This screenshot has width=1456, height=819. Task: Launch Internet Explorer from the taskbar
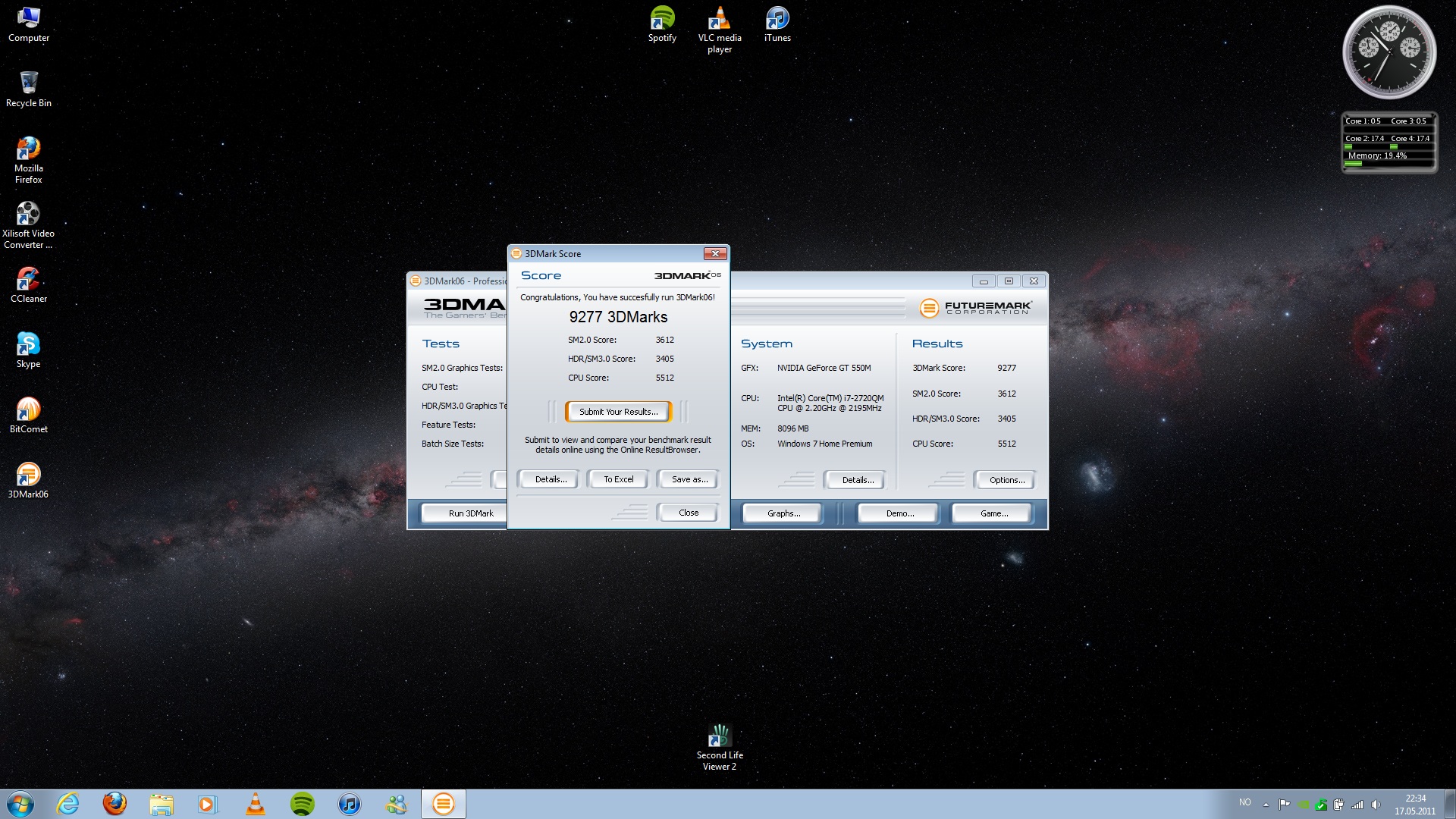point(68,804)
